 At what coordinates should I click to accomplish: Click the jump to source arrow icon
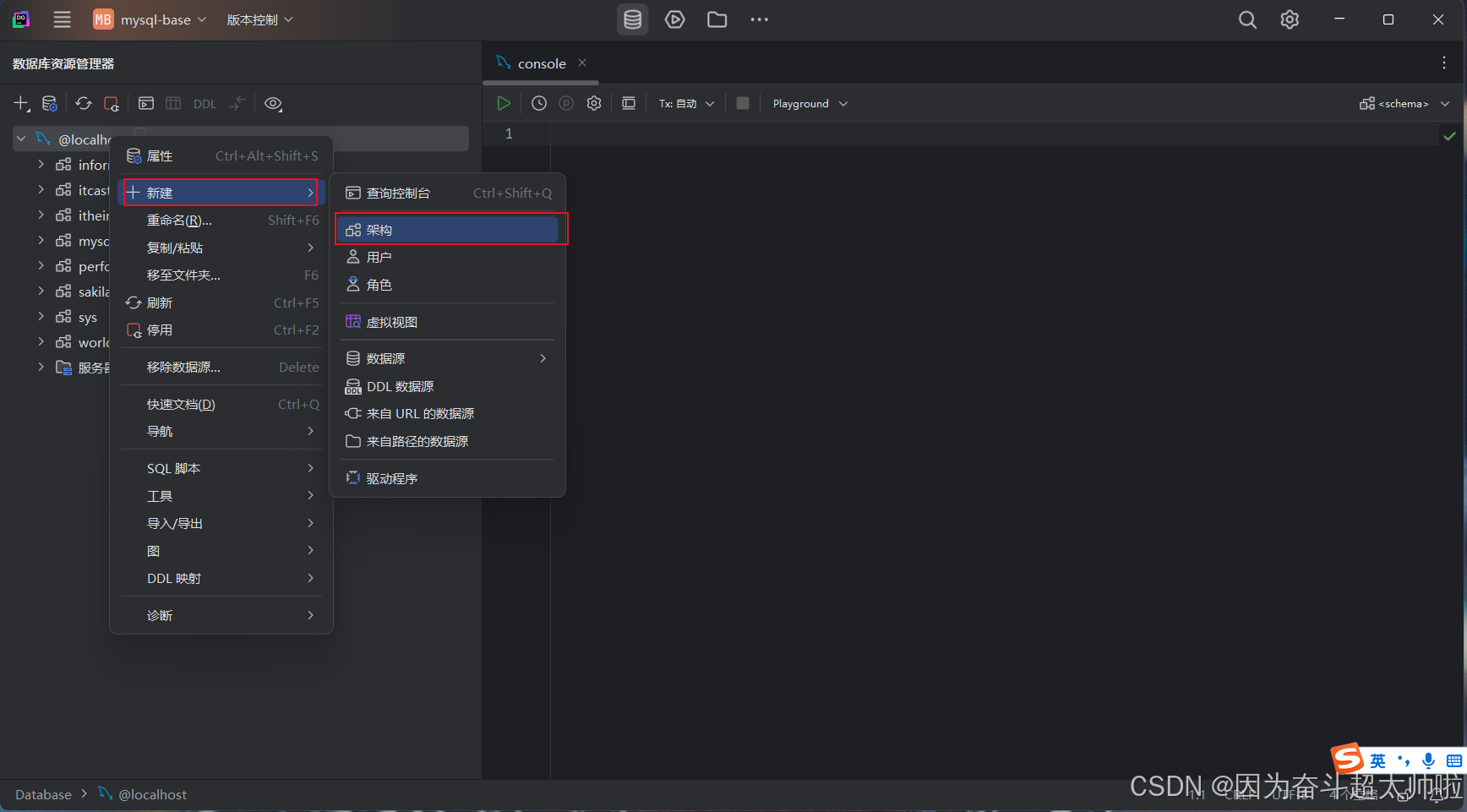[x=237, y=103]
